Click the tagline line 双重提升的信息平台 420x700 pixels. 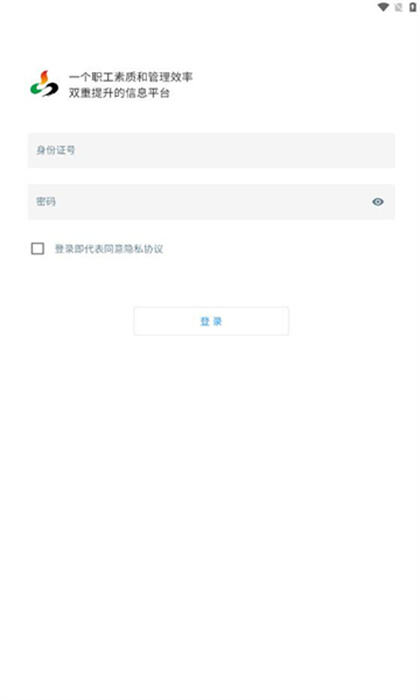(x=119, y=93)
